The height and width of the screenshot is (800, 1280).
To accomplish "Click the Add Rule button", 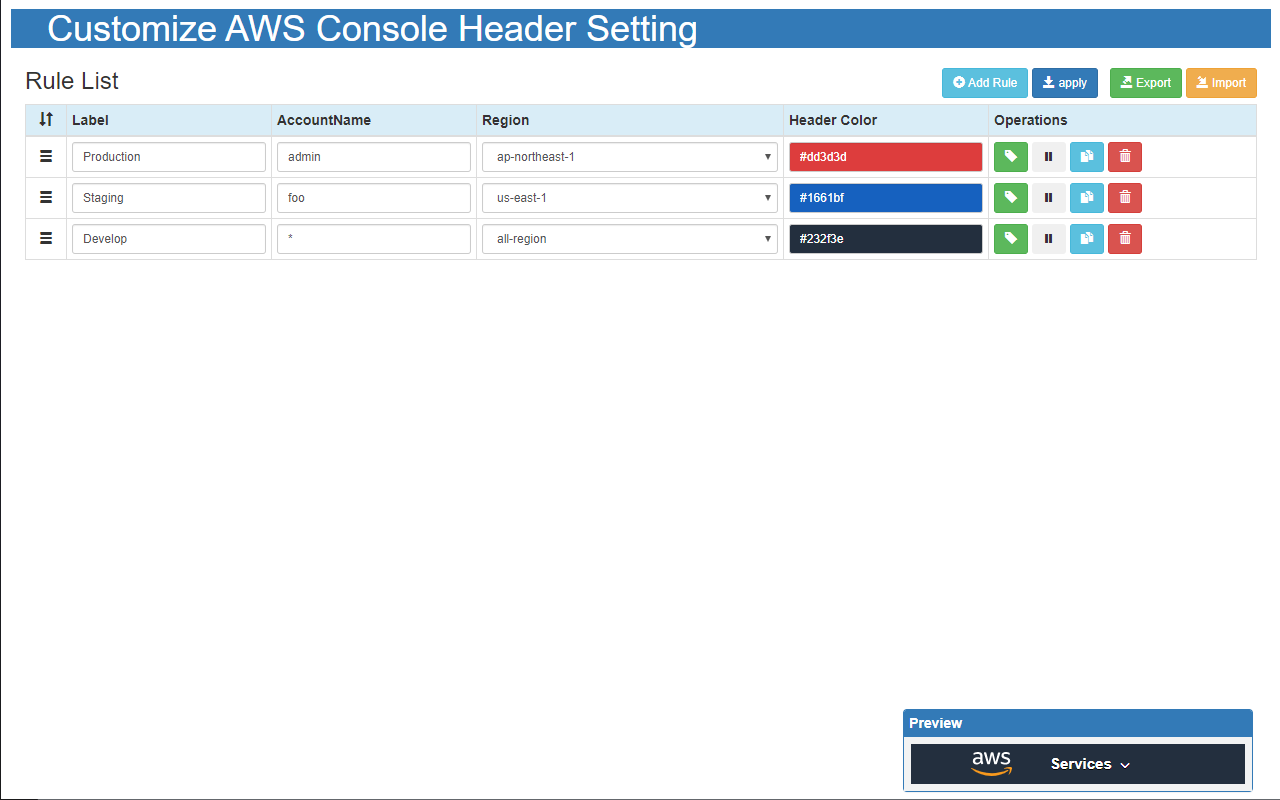I will [984, 83].
